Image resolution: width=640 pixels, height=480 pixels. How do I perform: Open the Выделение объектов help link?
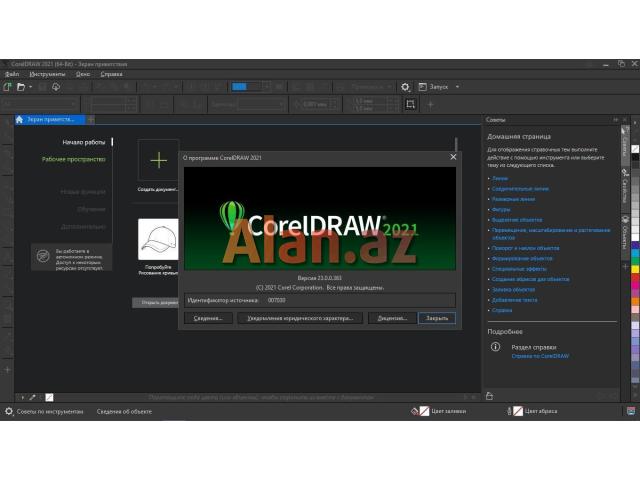pyautogui.click(x=517, y=220)
